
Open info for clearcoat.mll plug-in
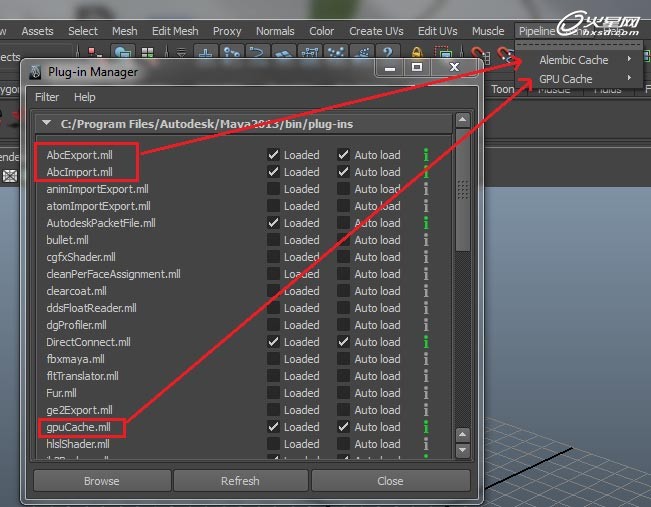point(426,291)
